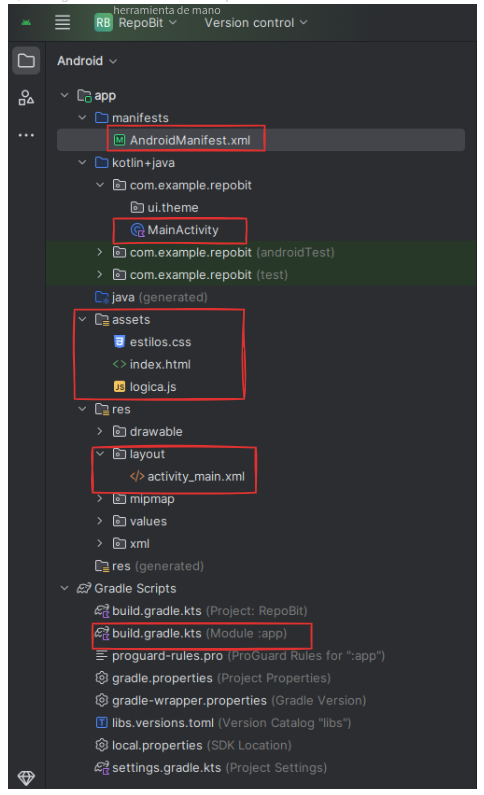
Task: Select build.gradle.kts (Module :app)
Action: [191, 633]
